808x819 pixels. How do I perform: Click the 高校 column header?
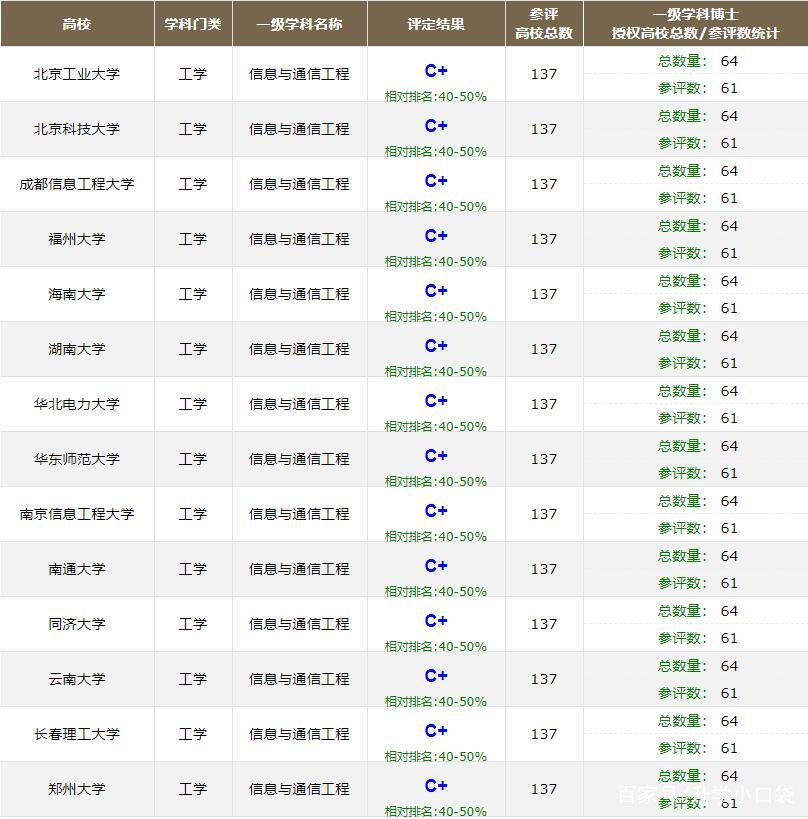tap(77, 24)
